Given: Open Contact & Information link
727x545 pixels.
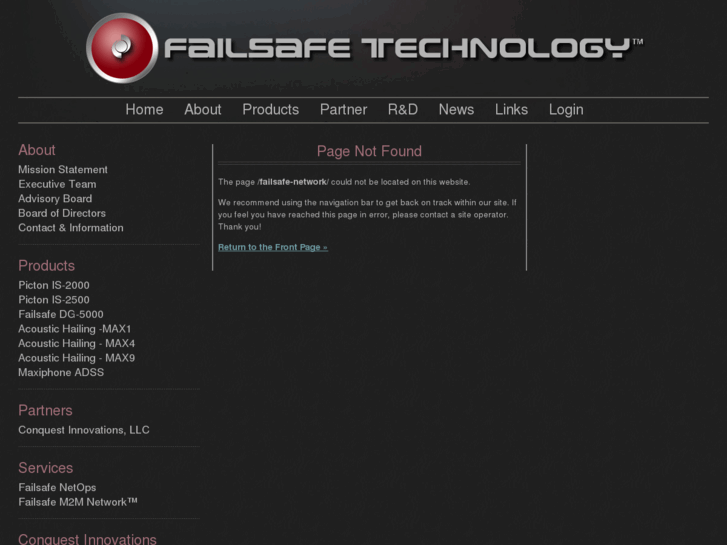Looking at the screenshot, I should pyautogui.click(x=71, y=228).
